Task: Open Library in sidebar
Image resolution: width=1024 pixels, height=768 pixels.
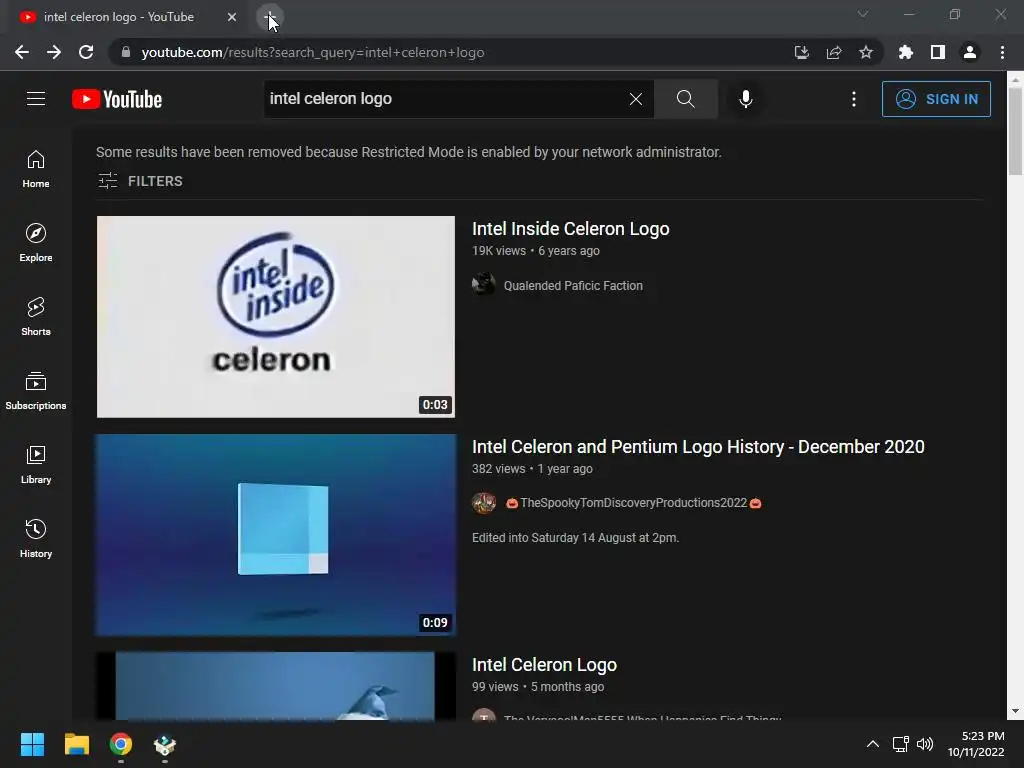Action: pos(36,464)
